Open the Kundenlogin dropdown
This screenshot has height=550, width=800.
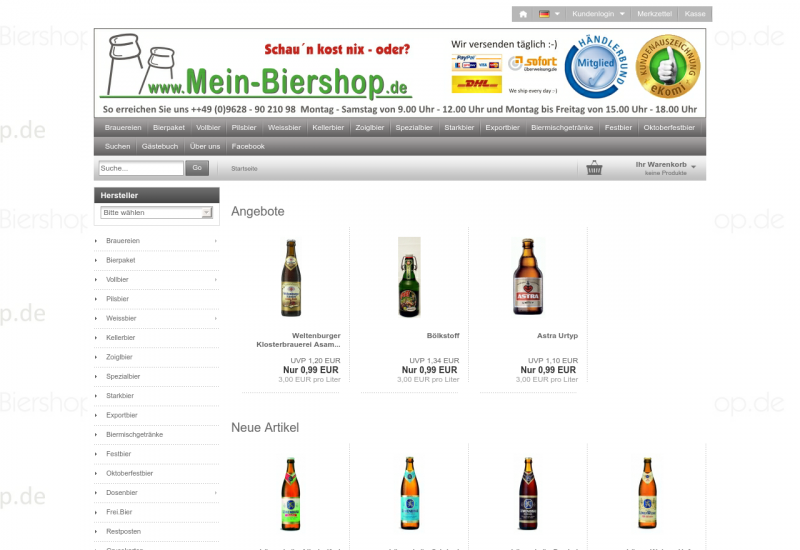598,14
